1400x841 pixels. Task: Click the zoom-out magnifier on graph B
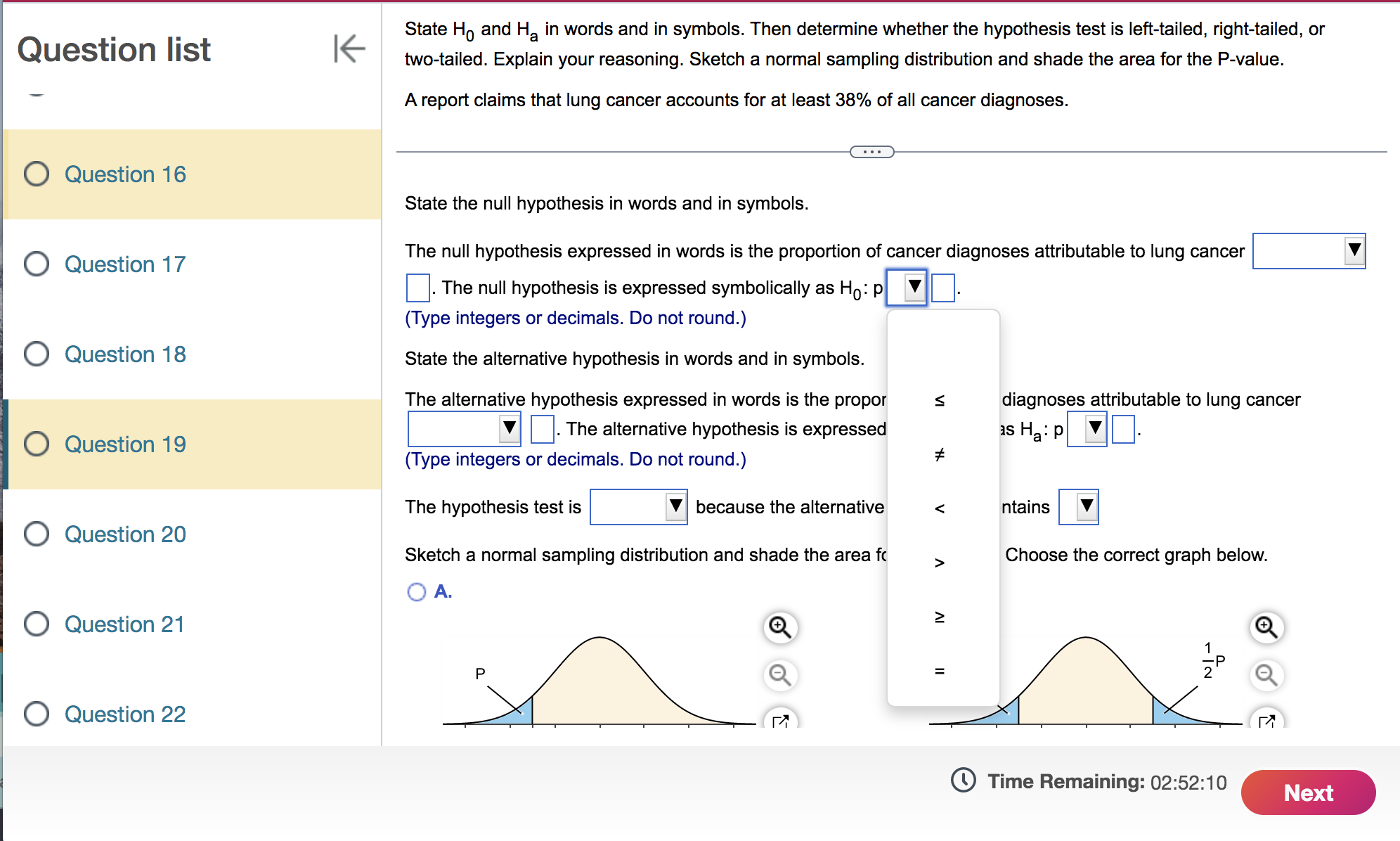(x=1266, y=675)
